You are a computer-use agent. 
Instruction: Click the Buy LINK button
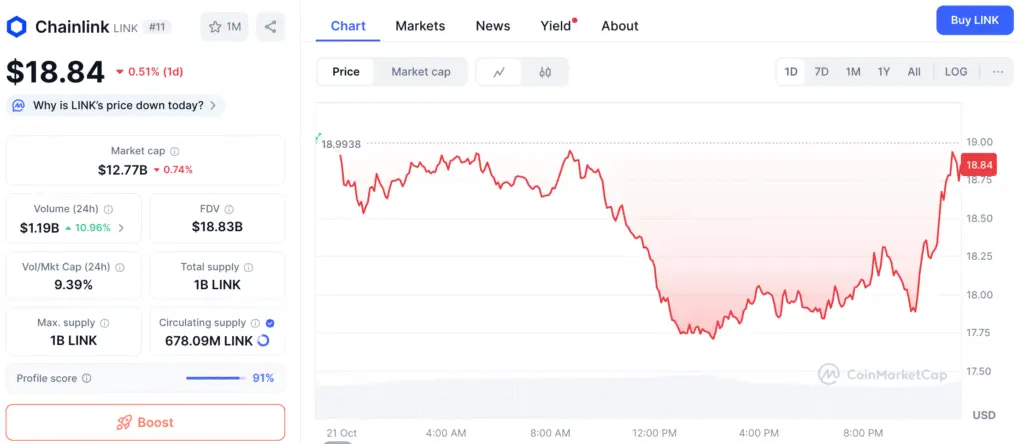(x=973, y=21)
